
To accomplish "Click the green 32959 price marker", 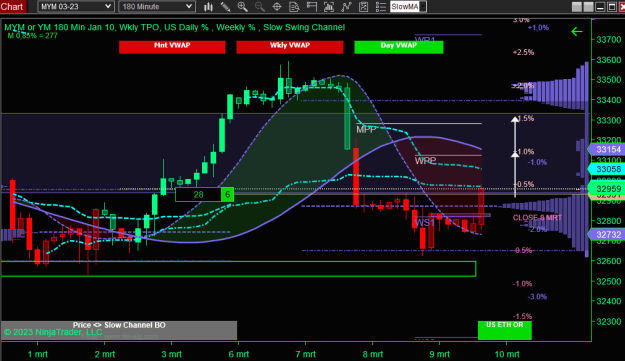I will click(607, 188).
